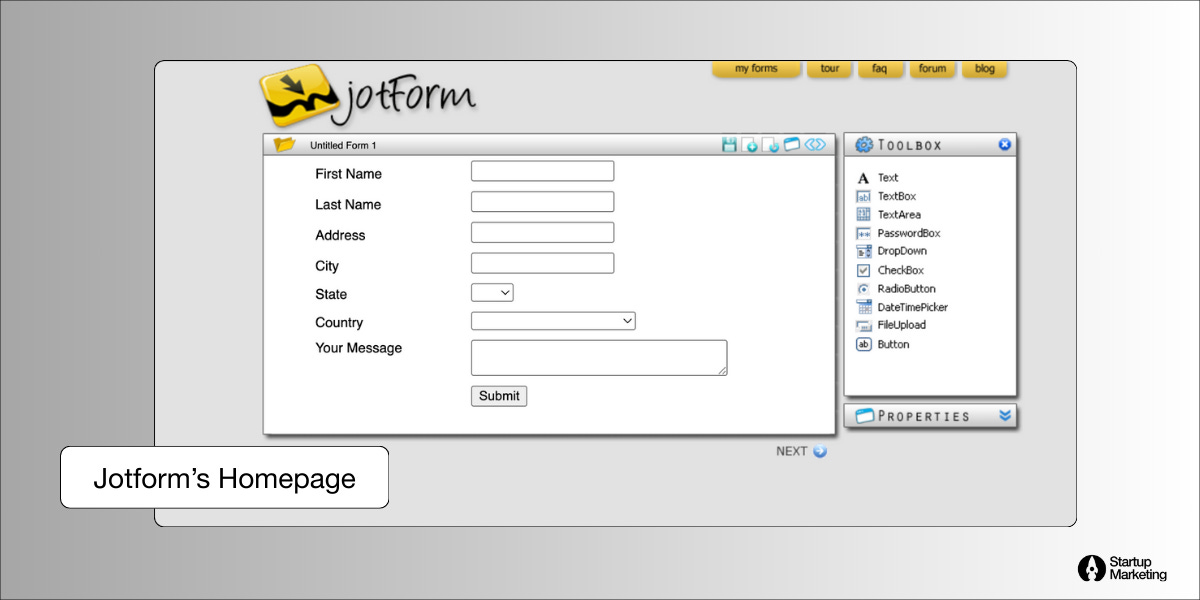Click the Properties panel window icon

864,416
